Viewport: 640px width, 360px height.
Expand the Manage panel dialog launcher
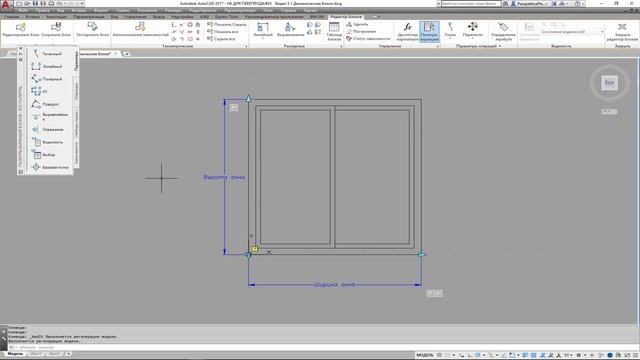[438, 47]
